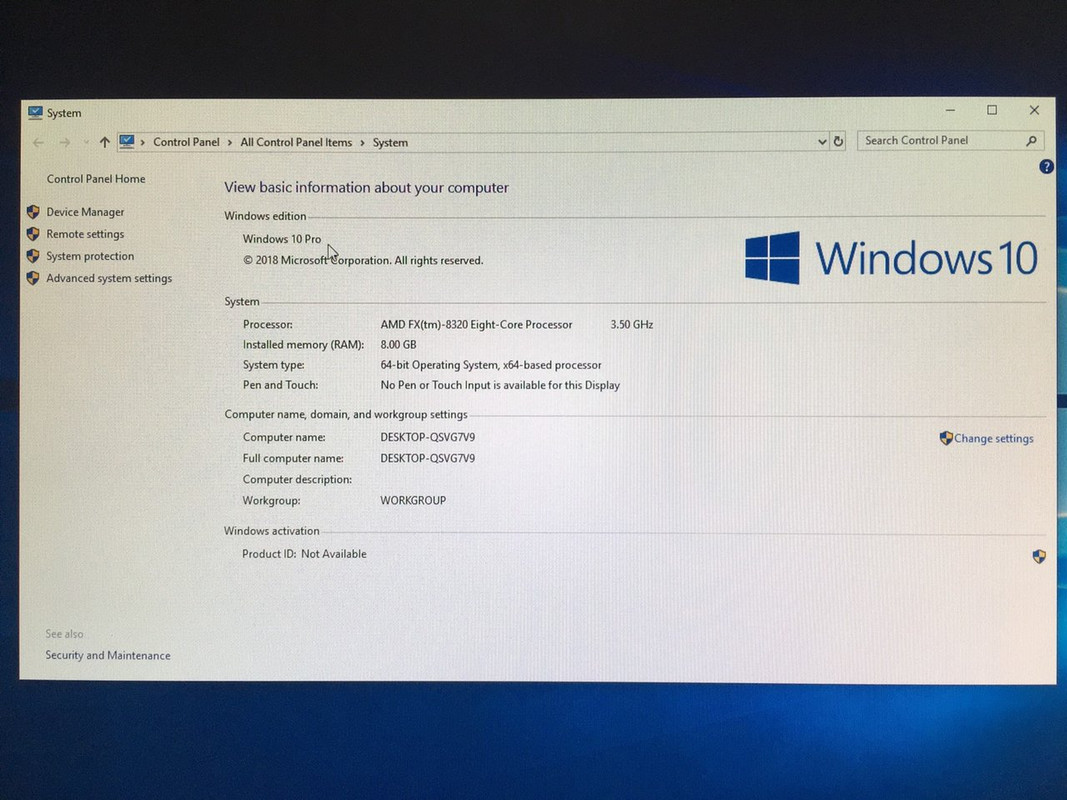Expand chevron after All Control Panel Items
1067x800 pixels.
click(x=362, y=143)
